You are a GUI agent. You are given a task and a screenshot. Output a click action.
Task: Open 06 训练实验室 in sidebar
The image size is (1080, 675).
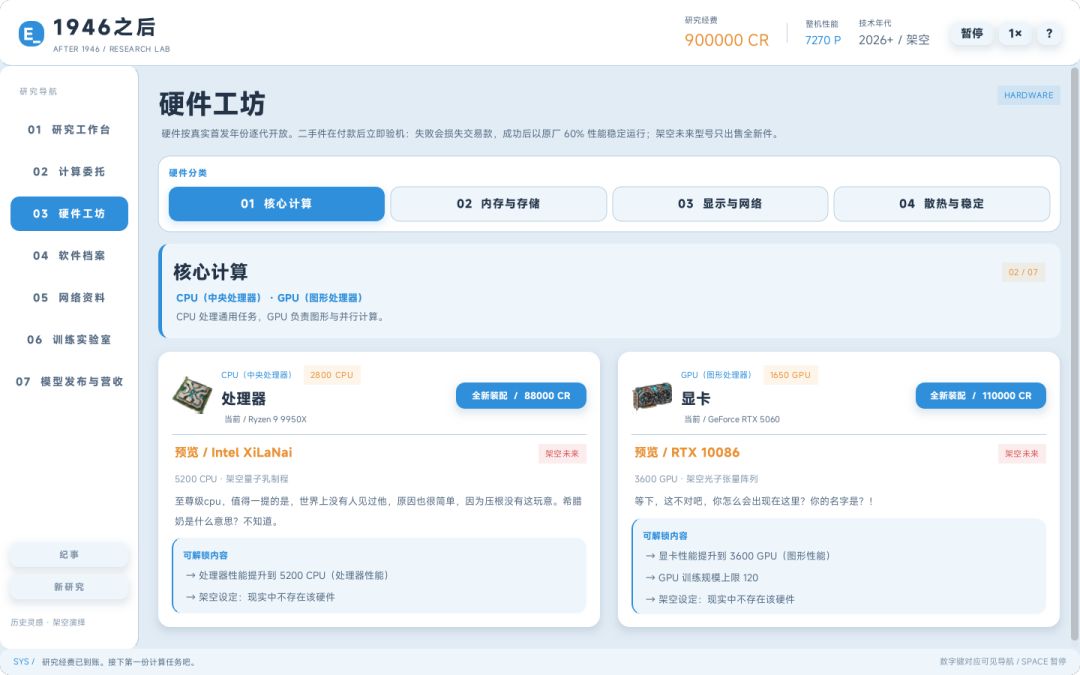[x=69, y=340]
